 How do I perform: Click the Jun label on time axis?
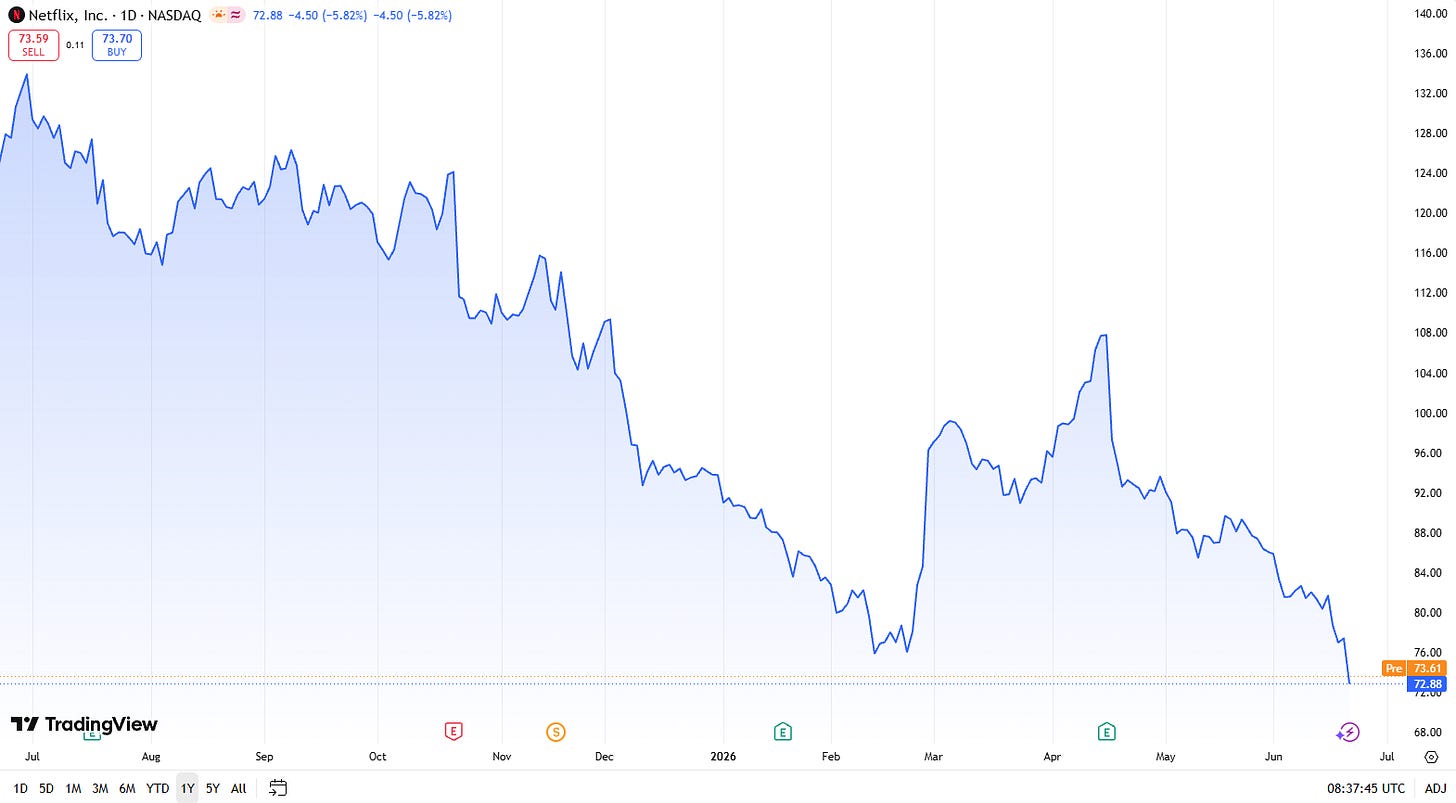point(1274,757)
